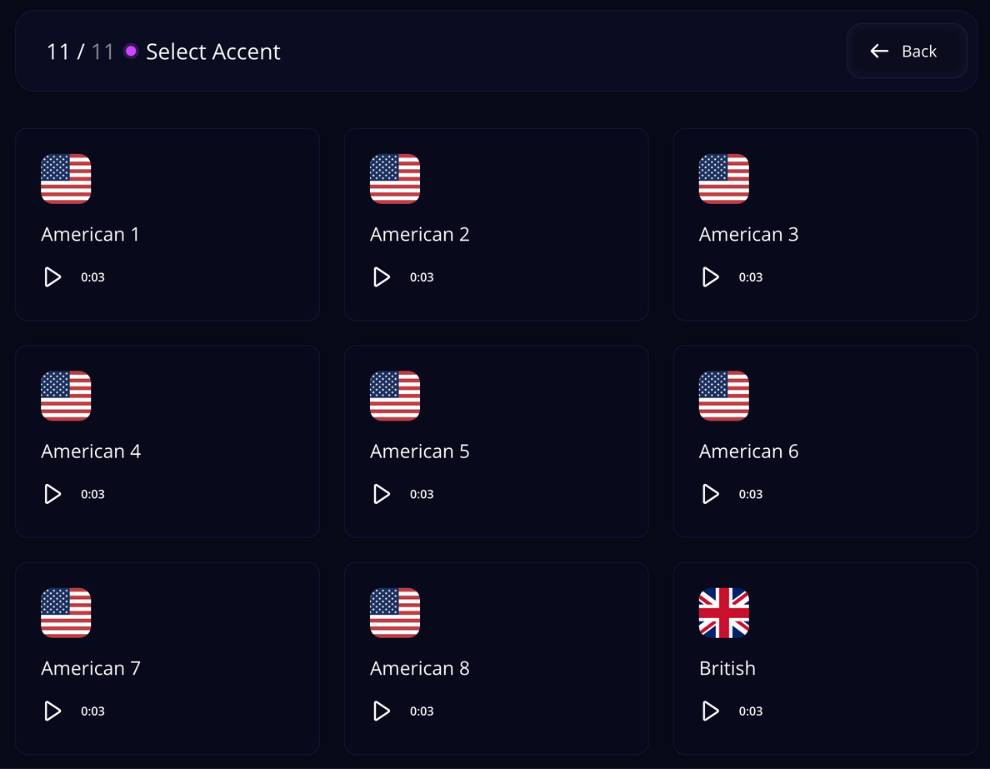The image size is (990, 769).
Task: Click the American flag icon on American 4
Action: pyautogui.click(x=66, y=396)
